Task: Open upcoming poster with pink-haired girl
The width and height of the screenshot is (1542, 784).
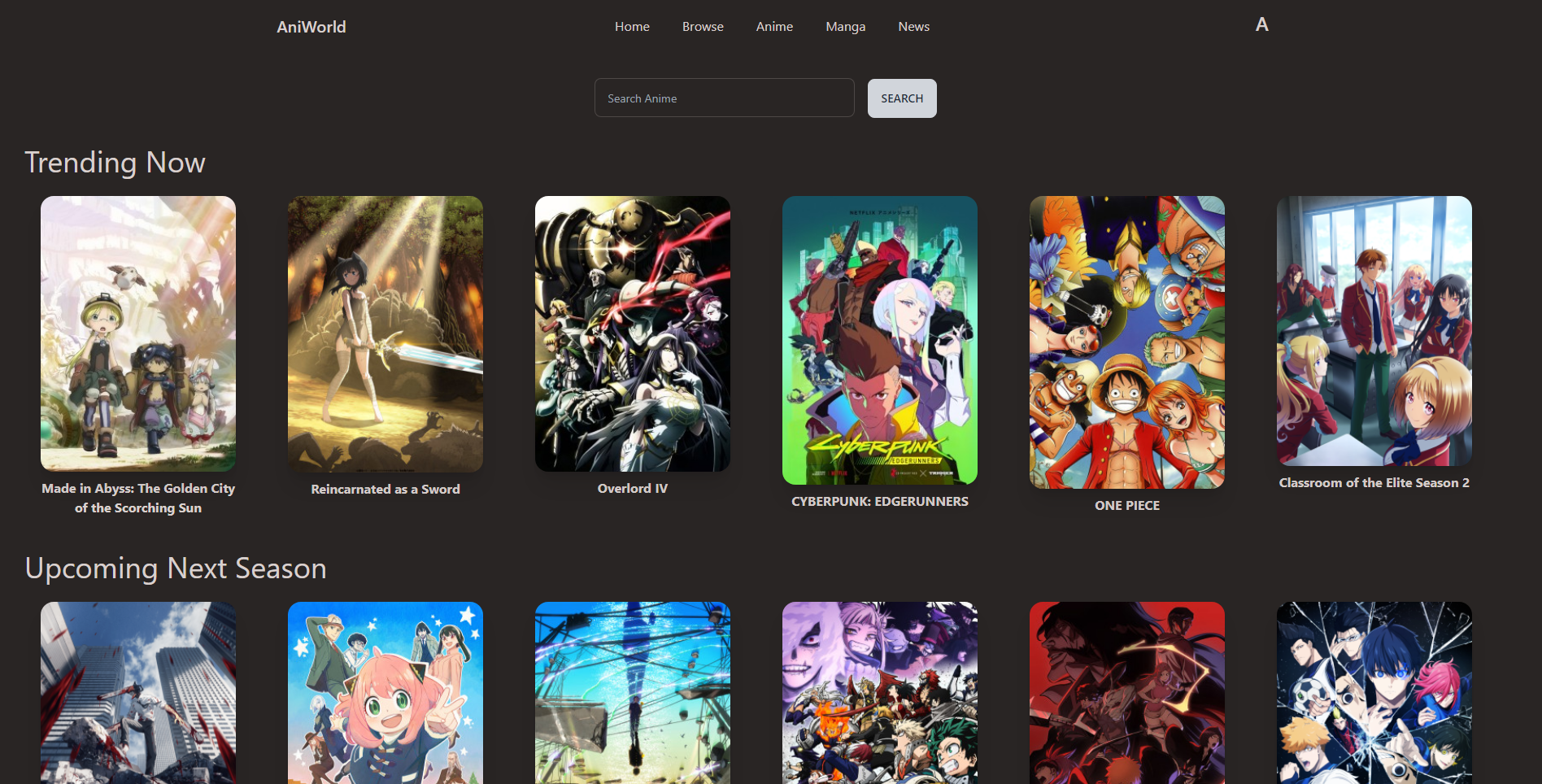Action: 385,693
